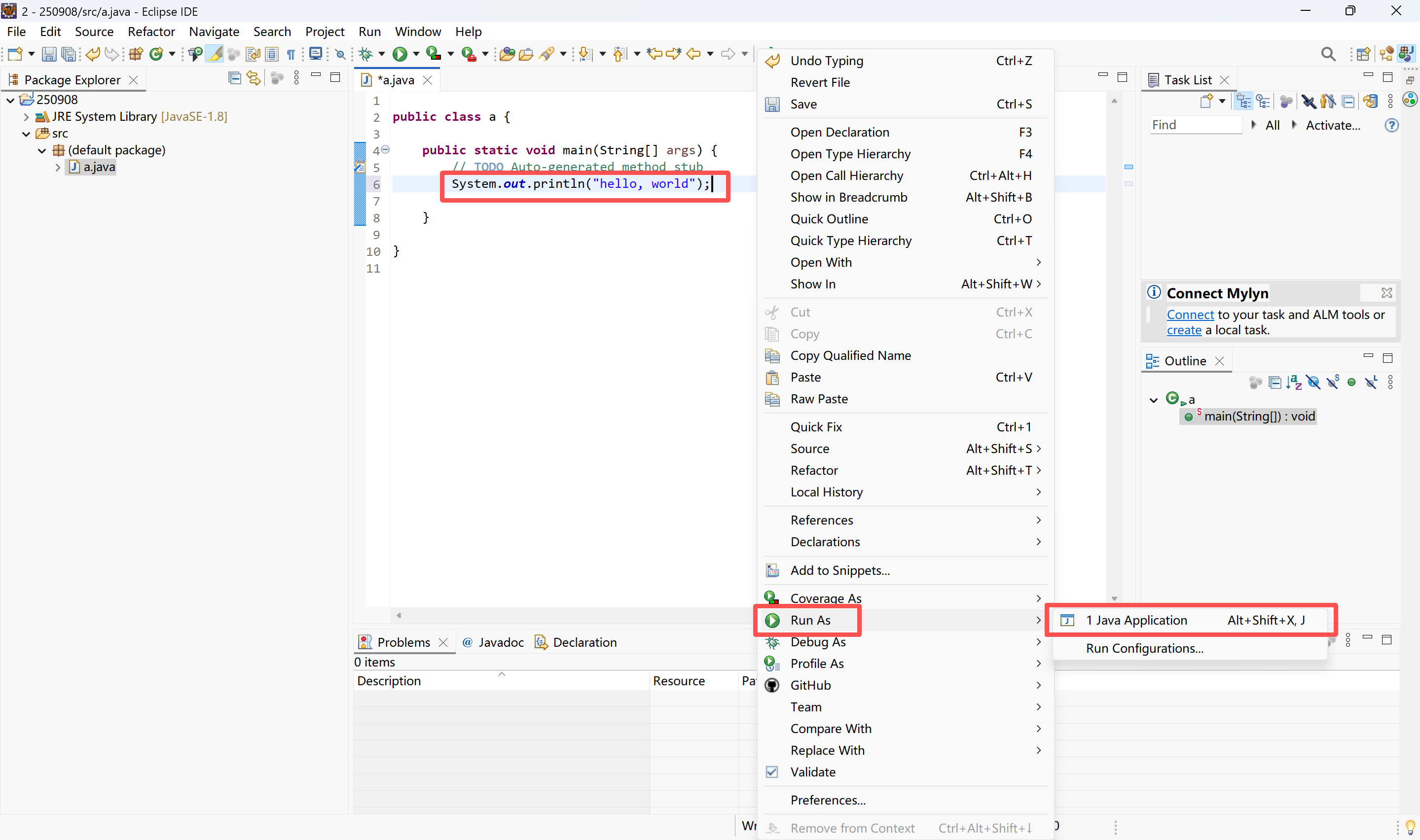Open the Run button dropdown arrow
The height and width of the screenshot is (840, 1420).
[416, 54]
